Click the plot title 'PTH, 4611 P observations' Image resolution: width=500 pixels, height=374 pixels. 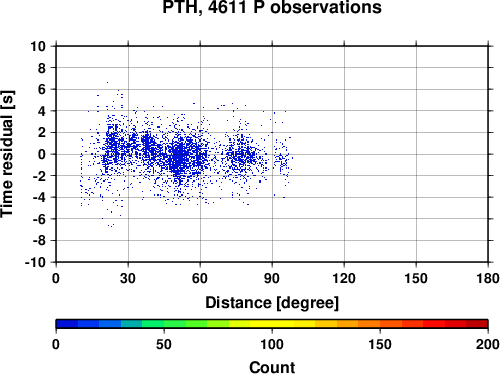pos(272,7)
